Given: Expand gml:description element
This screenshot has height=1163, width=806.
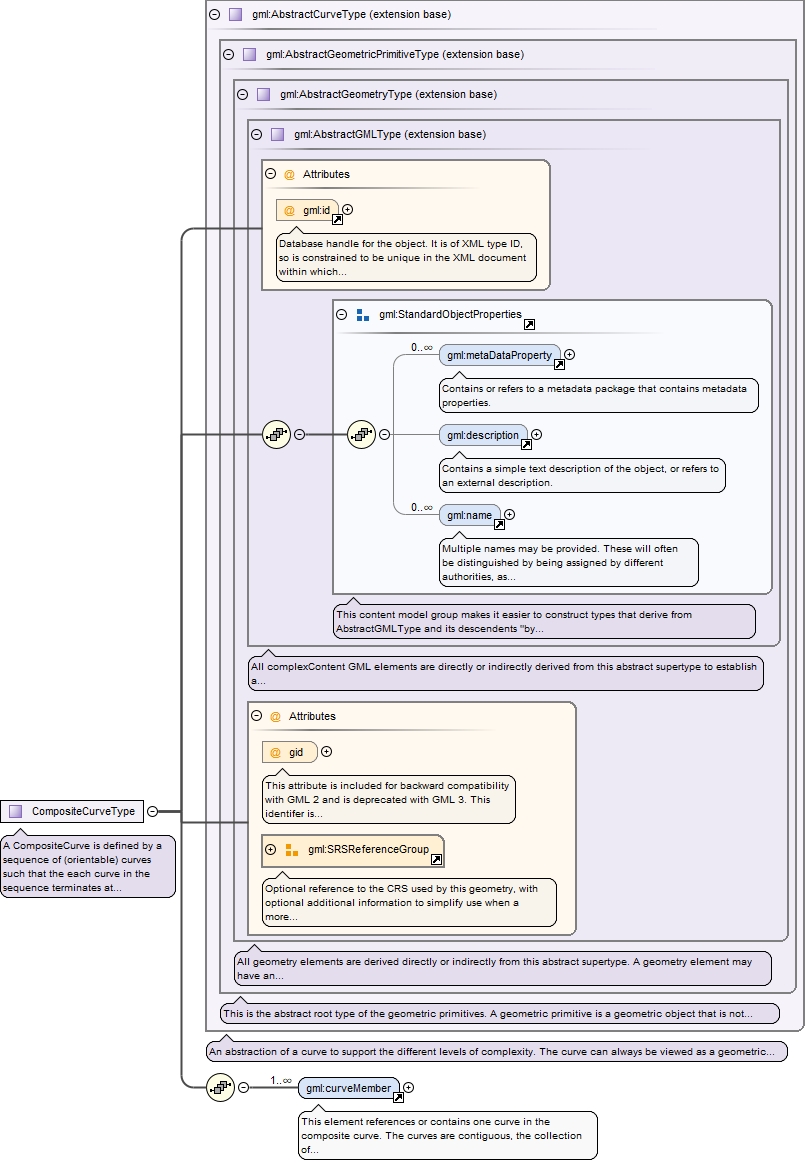Looking at the screenshot, I should click(536, 435).
